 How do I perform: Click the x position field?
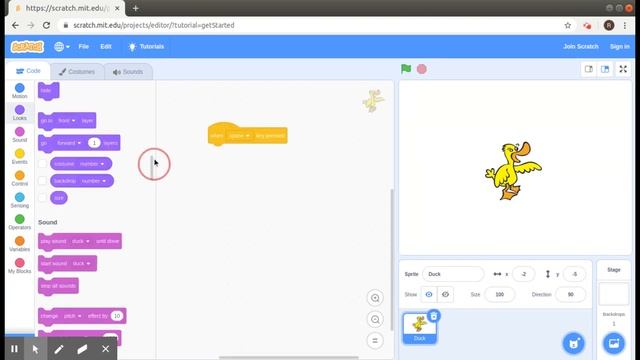coord(524,274)
